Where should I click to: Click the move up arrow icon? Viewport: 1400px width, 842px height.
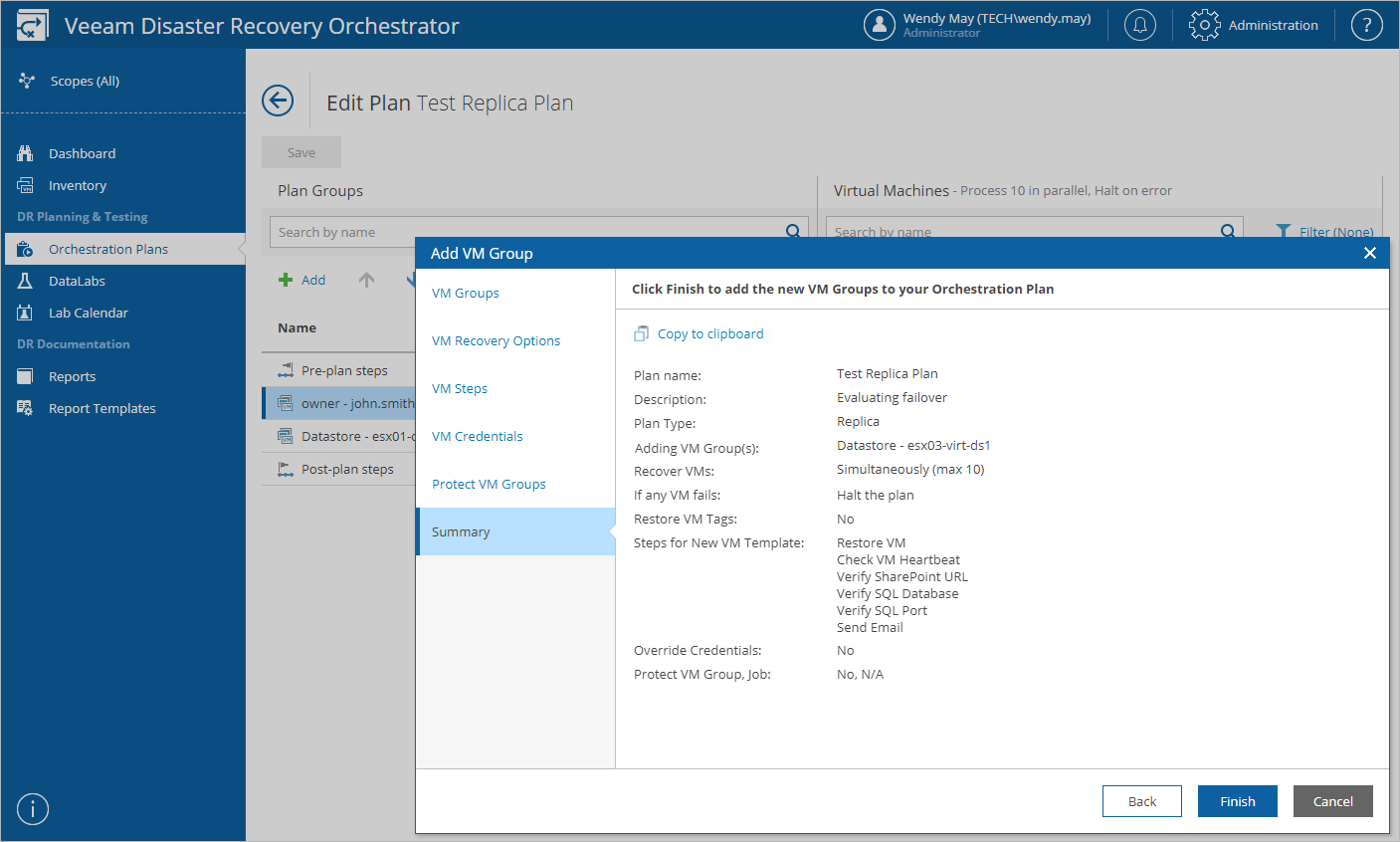[x=367, y=280]
